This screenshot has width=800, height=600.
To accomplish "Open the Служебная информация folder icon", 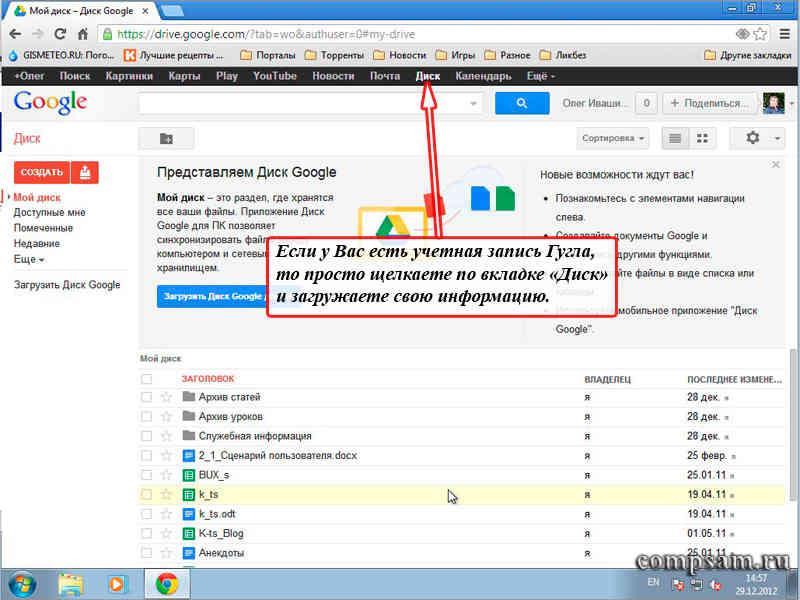I will [189, 435].
